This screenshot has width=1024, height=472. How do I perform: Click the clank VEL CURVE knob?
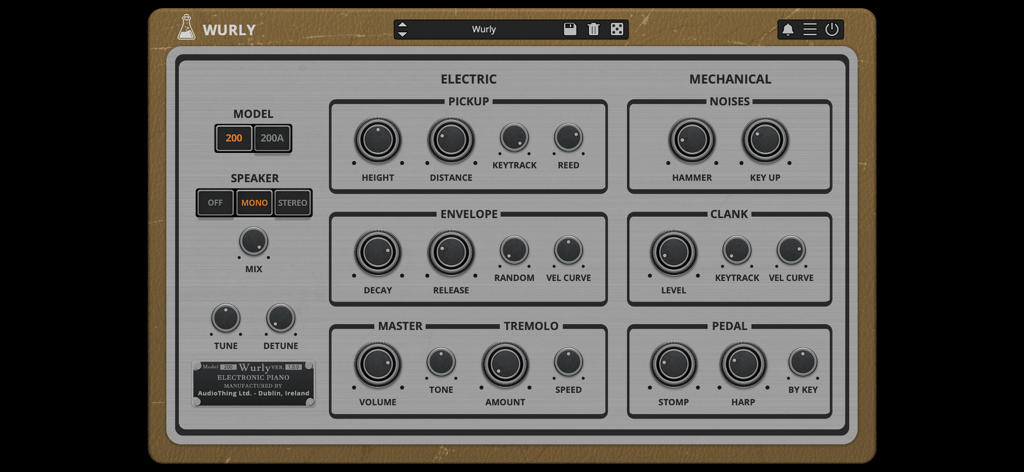pyautogui.click(x=791, y=250)
